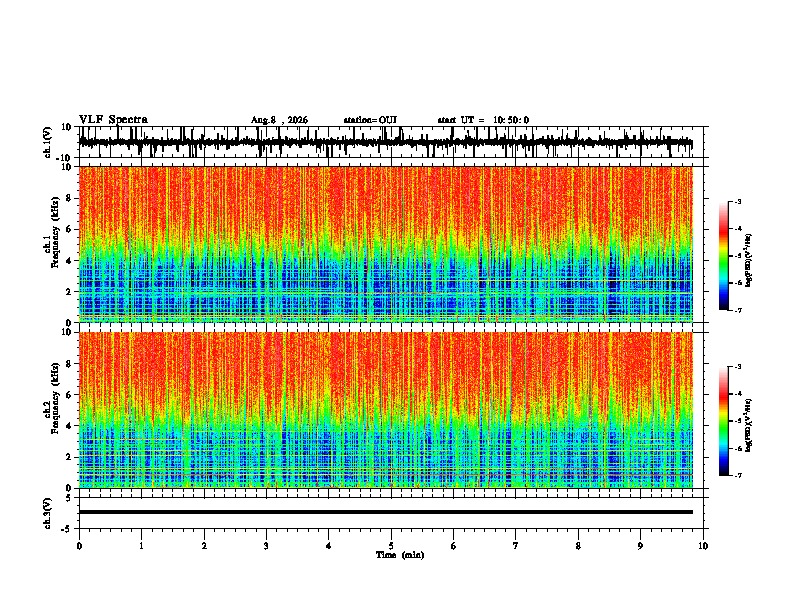
Task: Click time axis tick label 0
Action: (x=79, y=546)
